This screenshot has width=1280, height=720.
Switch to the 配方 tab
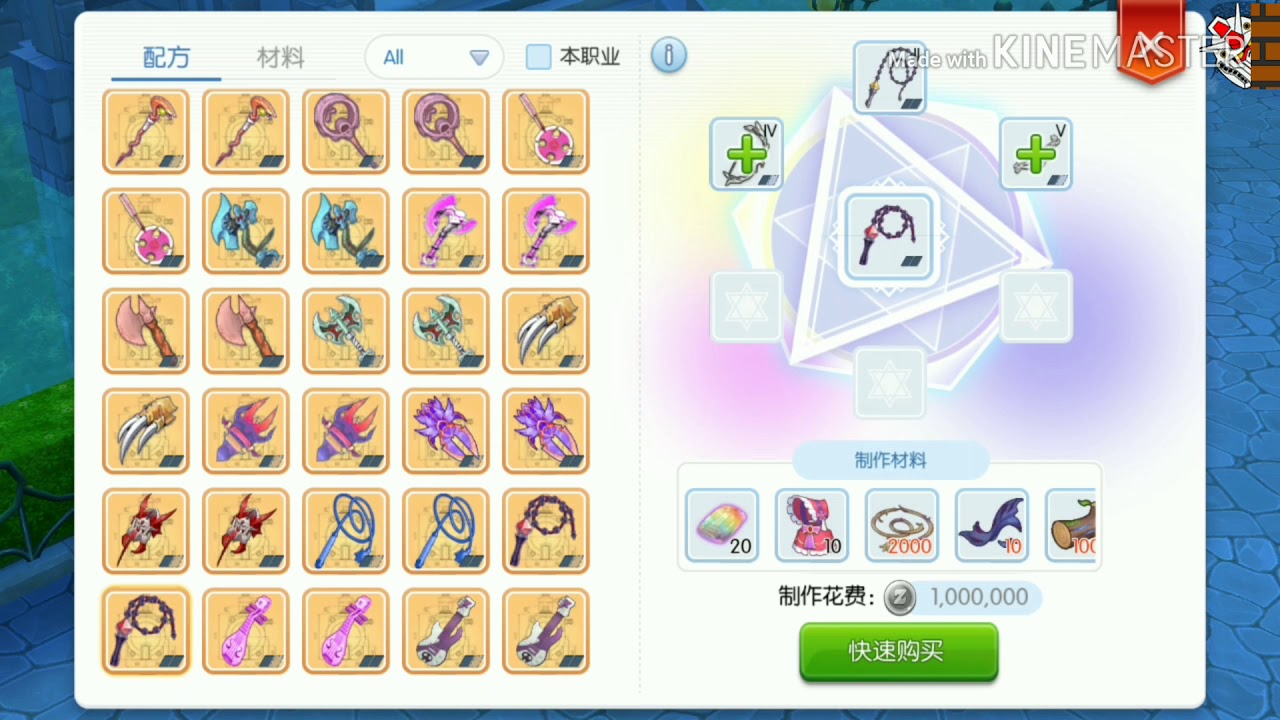click(166, 57)
